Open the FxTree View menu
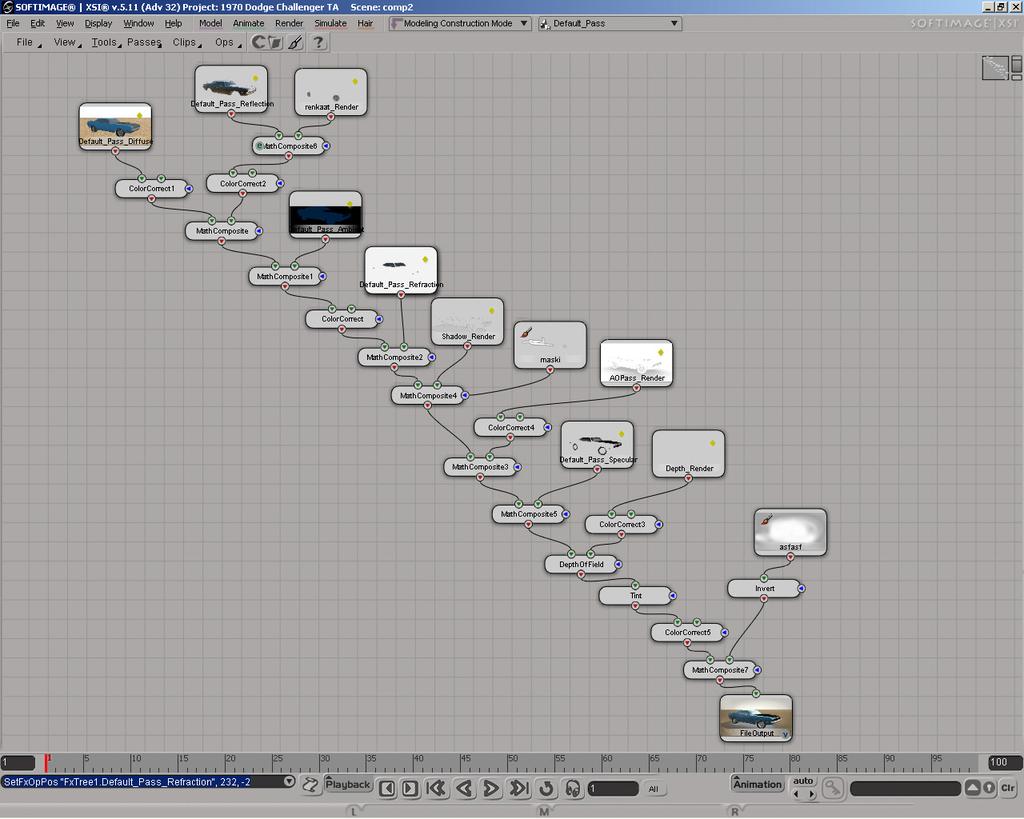Viewport: 1024px width, 819px height. [x=65, y=42]
